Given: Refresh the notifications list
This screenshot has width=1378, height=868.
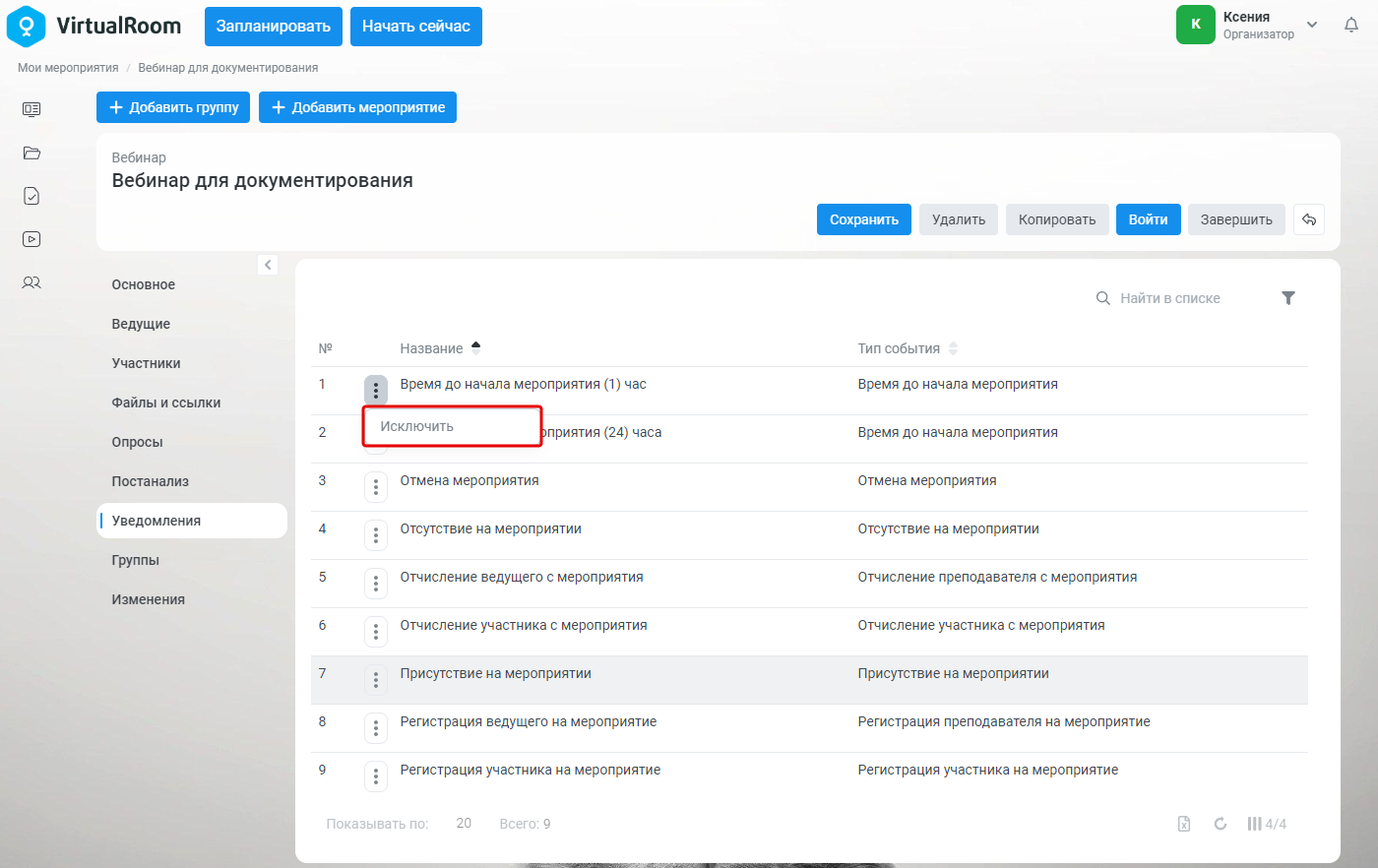Looking at the screenshot, I should [1221, 824].
